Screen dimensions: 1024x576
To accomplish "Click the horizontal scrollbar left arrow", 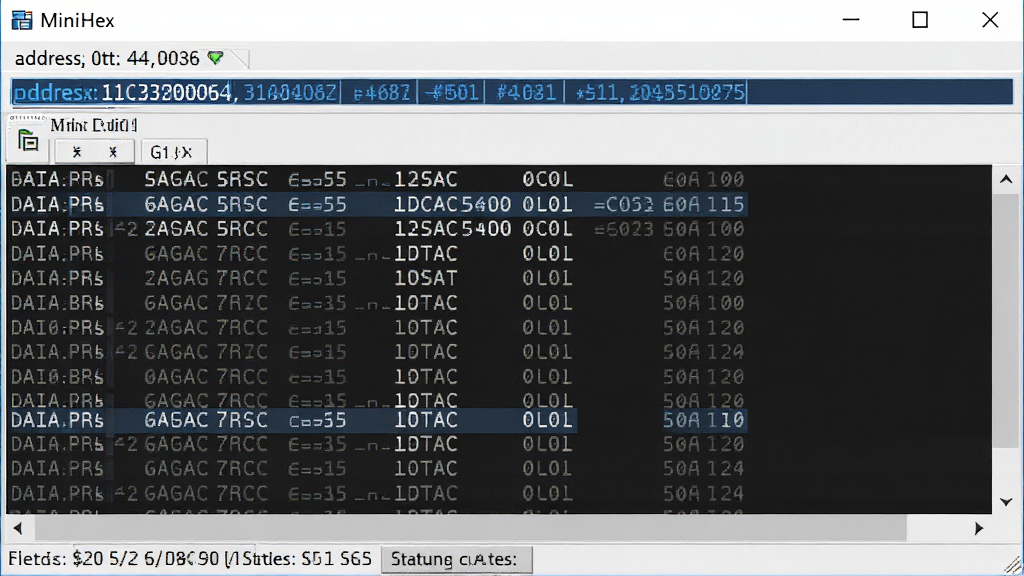I will click(18, 528).
